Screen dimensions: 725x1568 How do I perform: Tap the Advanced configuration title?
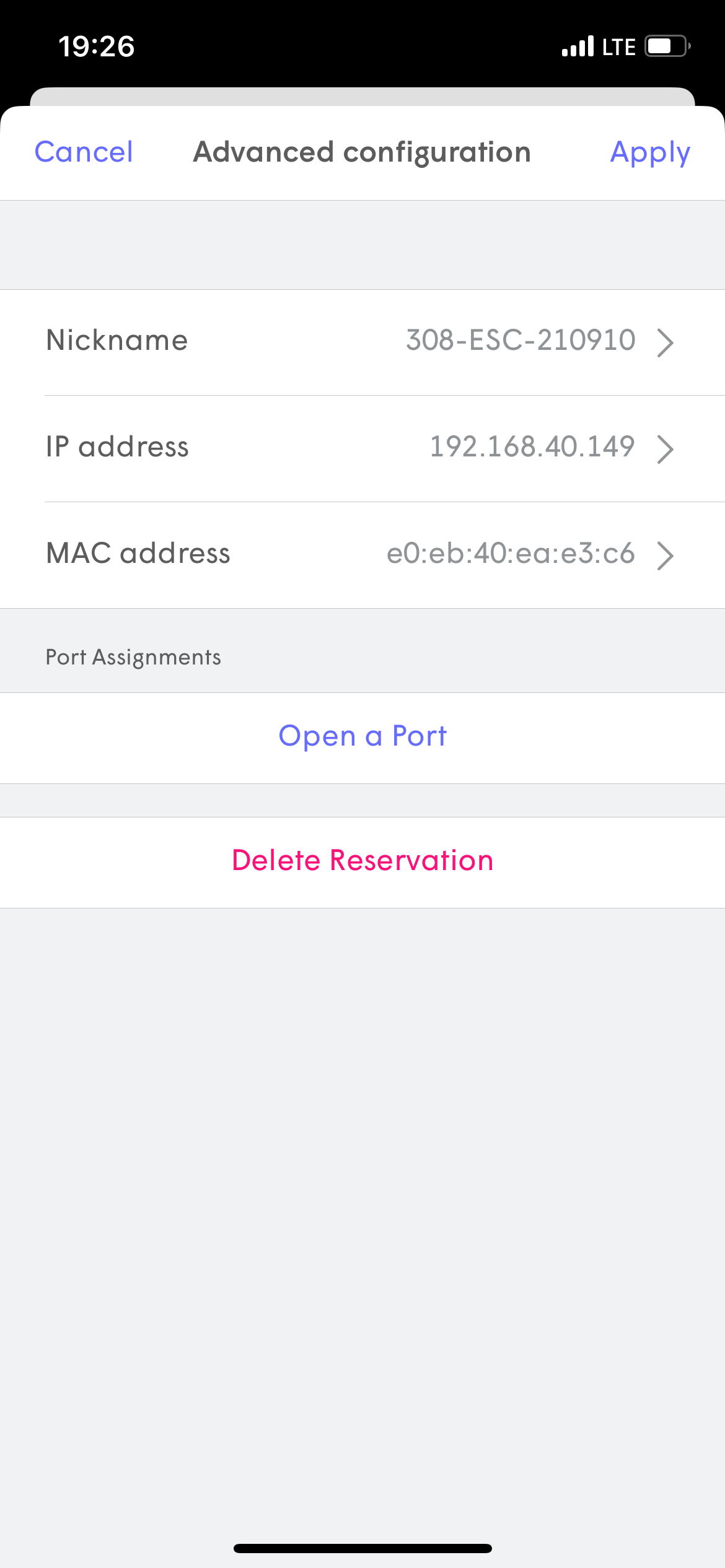[x=362, y=152]
